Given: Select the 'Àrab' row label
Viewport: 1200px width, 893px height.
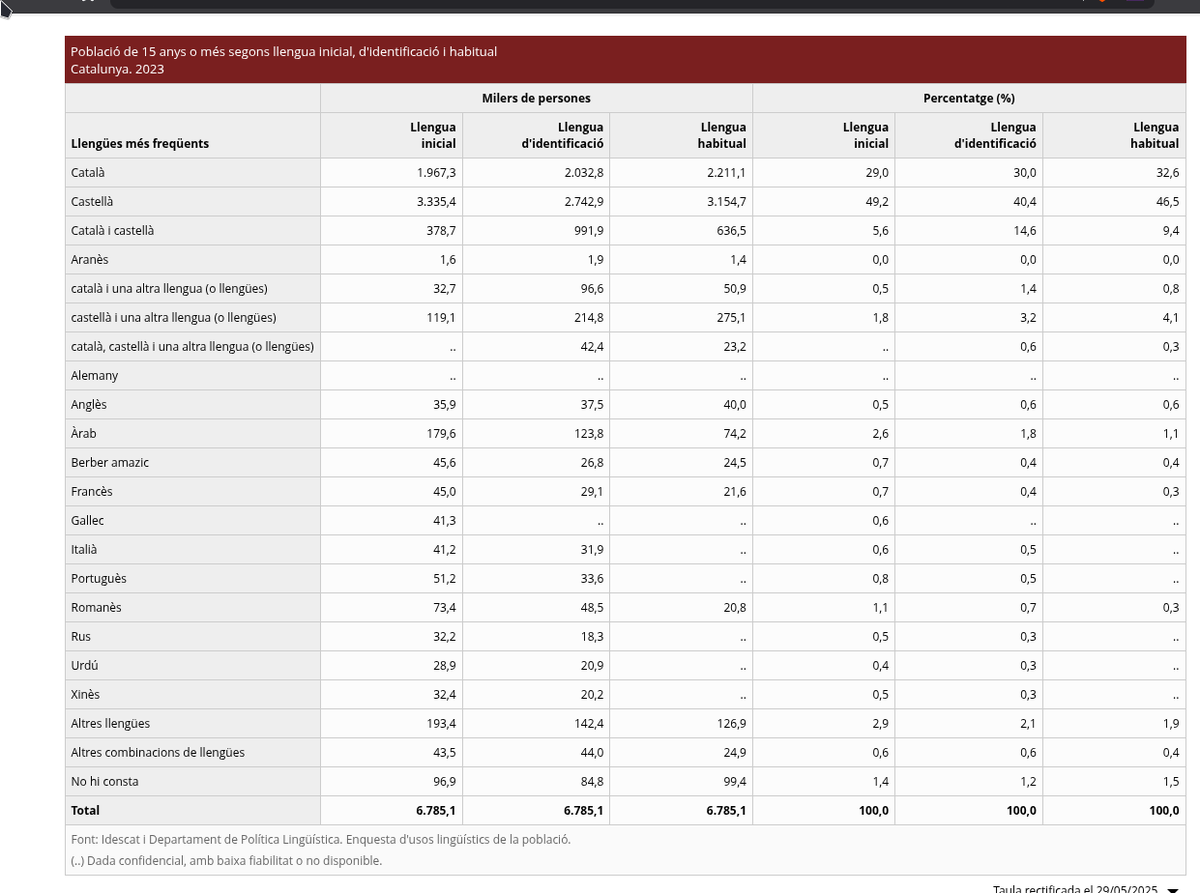Looking at the screenshot, I should [x=84, y=434].
